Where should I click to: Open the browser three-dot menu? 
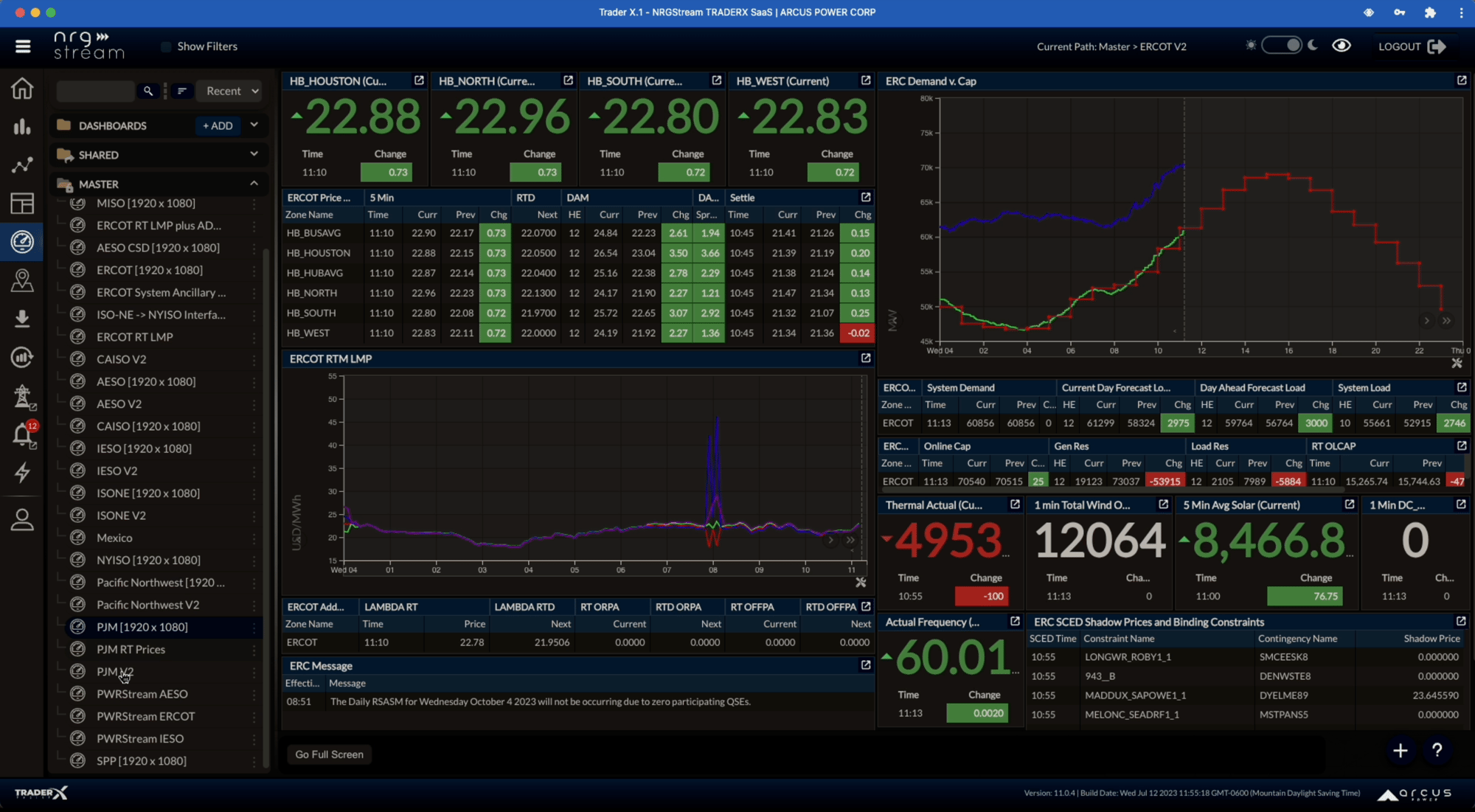click(1461, 13)
